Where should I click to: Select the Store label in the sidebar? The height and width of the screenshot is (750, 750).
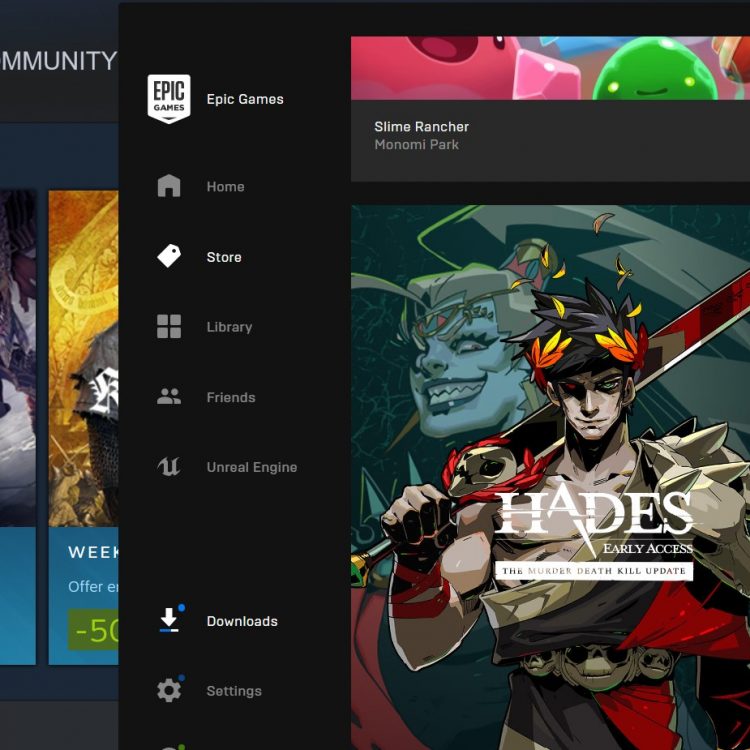(224, 257)
